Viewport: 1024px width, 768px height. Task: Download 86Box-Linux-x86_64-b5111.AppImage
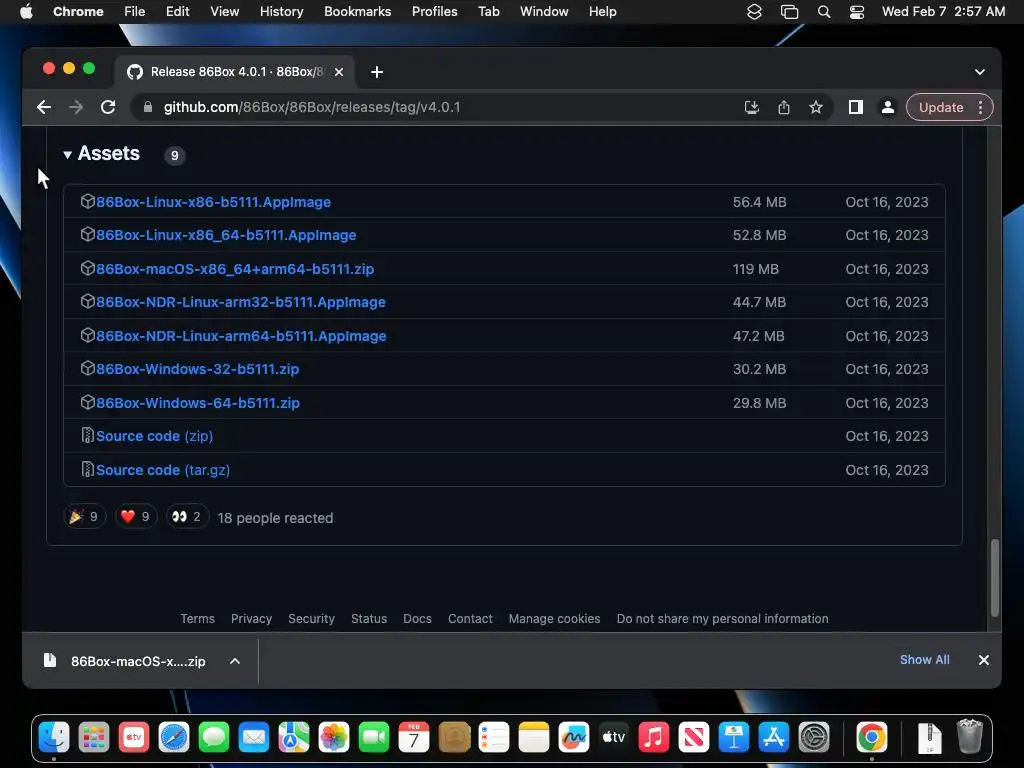pos(226,235)
